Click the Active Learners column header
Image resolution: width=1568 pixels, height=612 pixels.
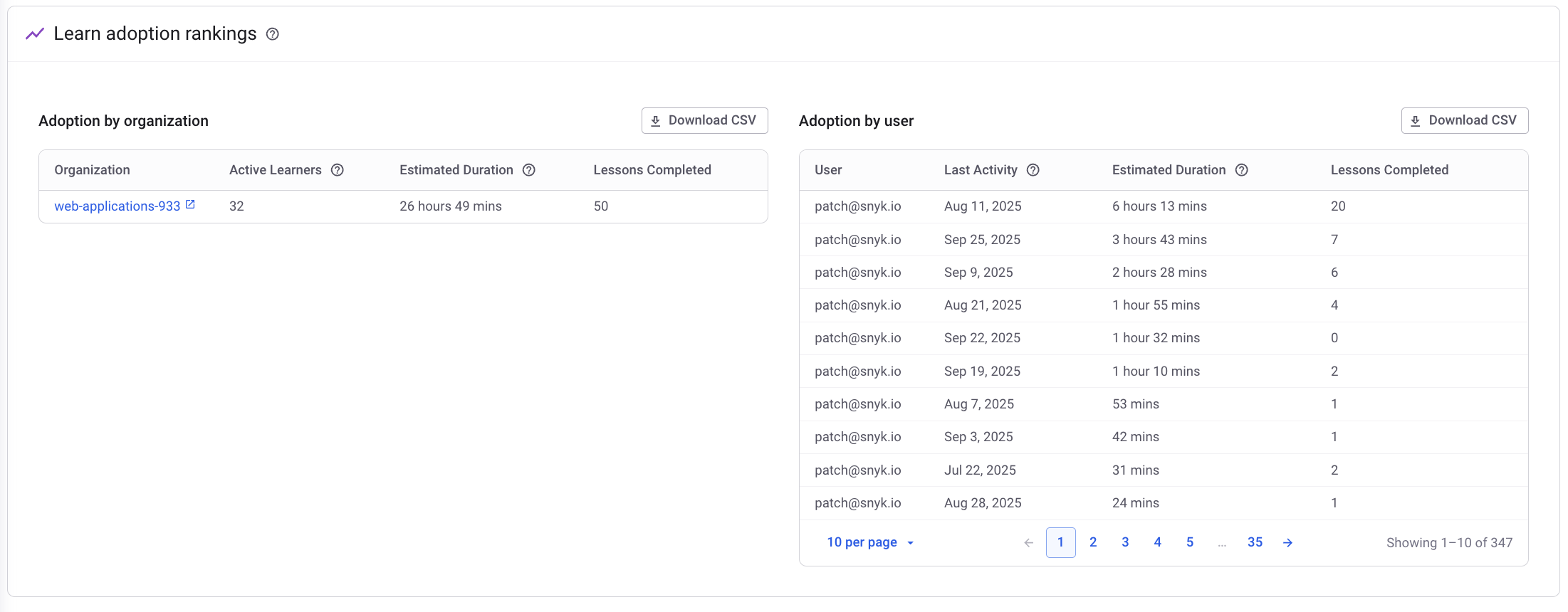pyautogui.click(x=276, y=170)
